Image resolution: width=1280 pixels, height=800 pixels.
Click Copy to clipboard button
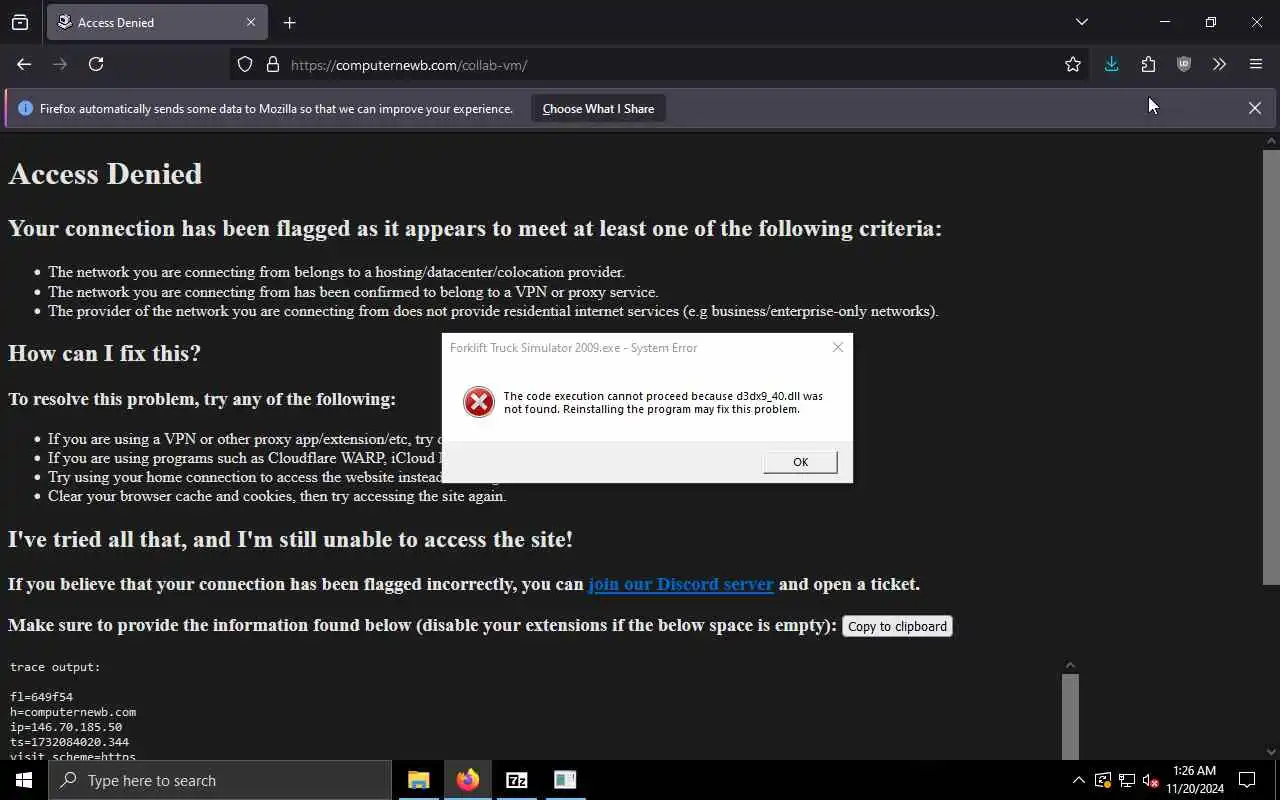897,626
